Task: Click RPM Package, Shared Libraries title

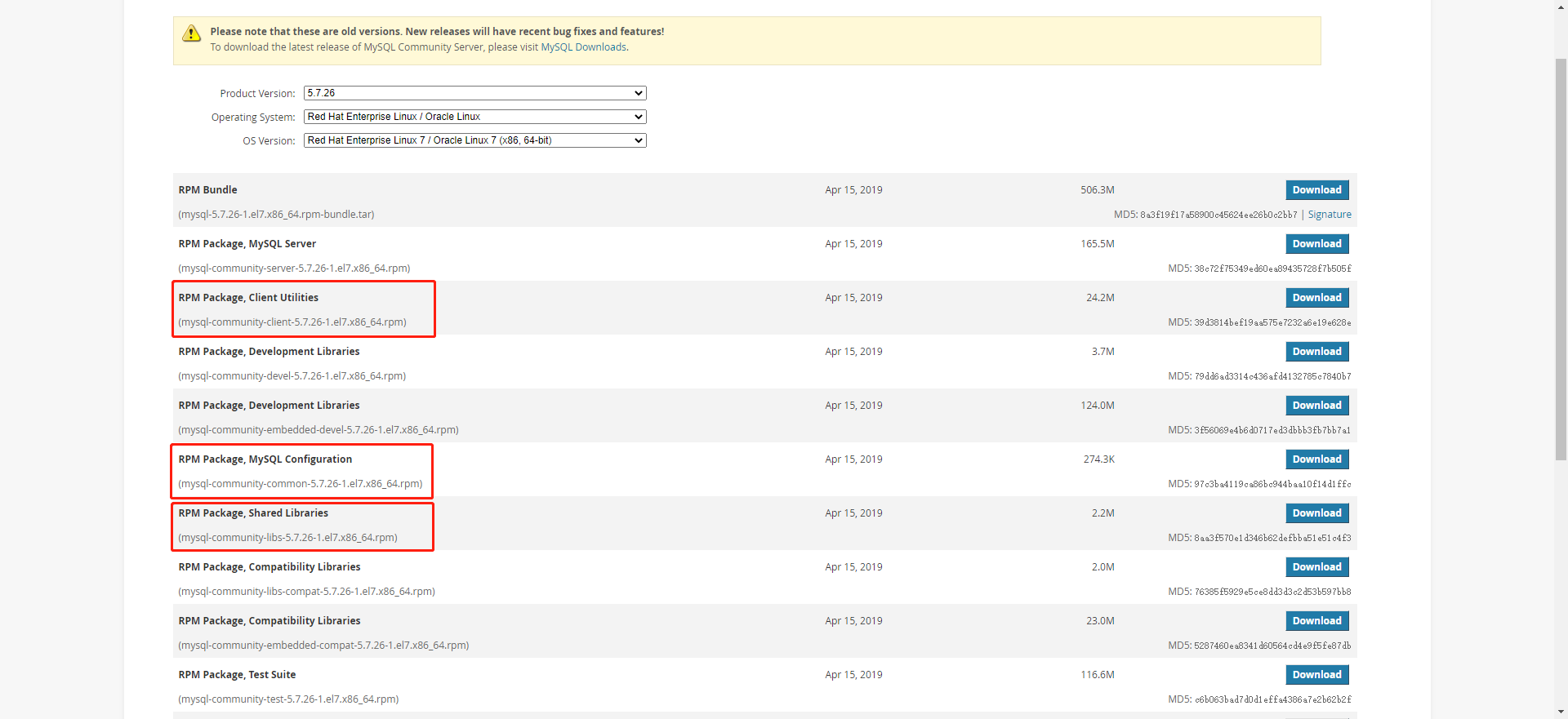Action: (253, 513)
